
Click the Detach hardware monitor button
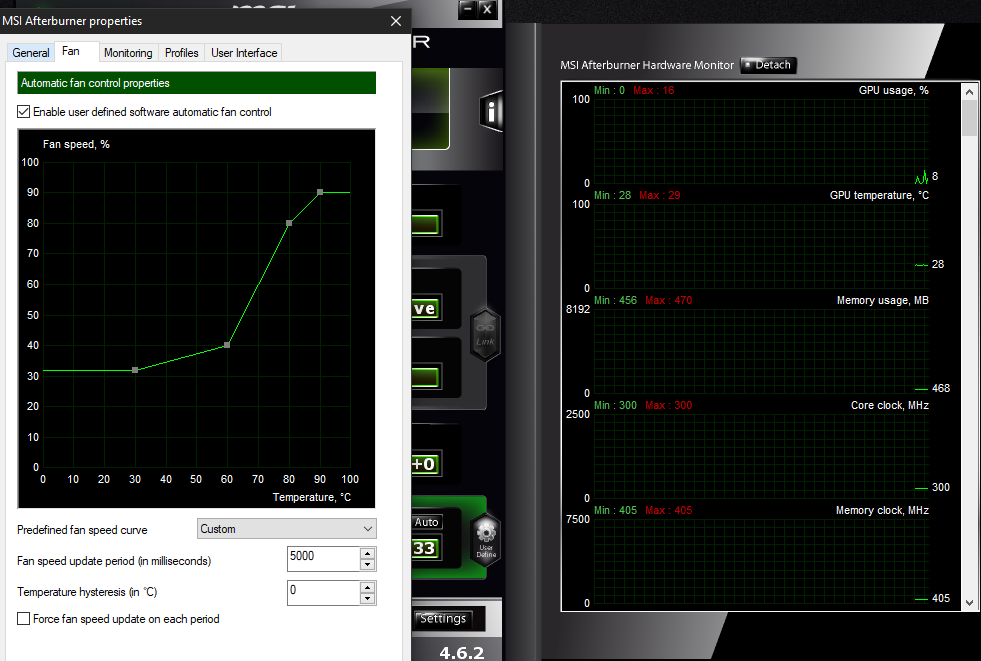[768, 65]
